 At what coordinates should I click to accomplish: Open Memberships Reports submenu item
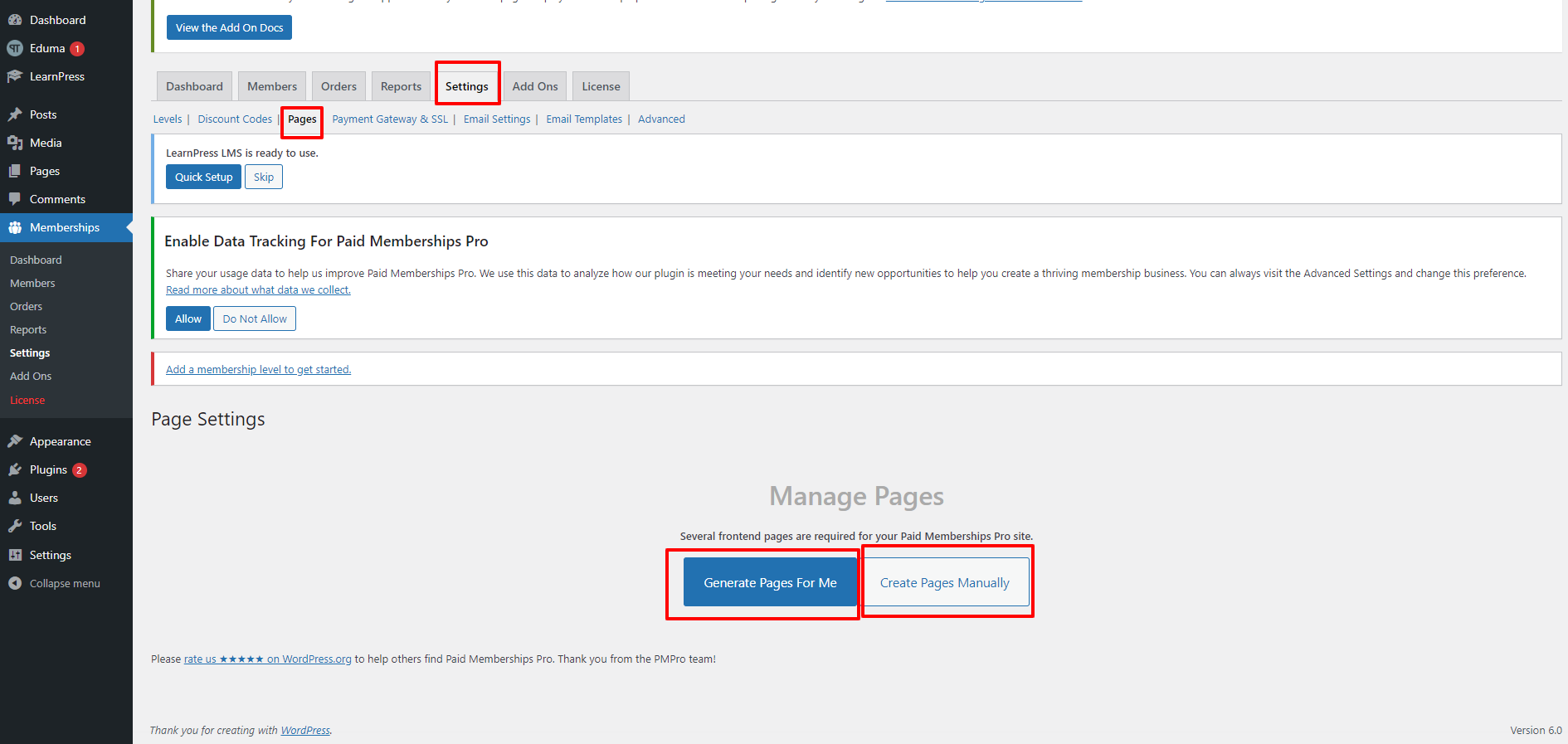(x=28, y=329)
